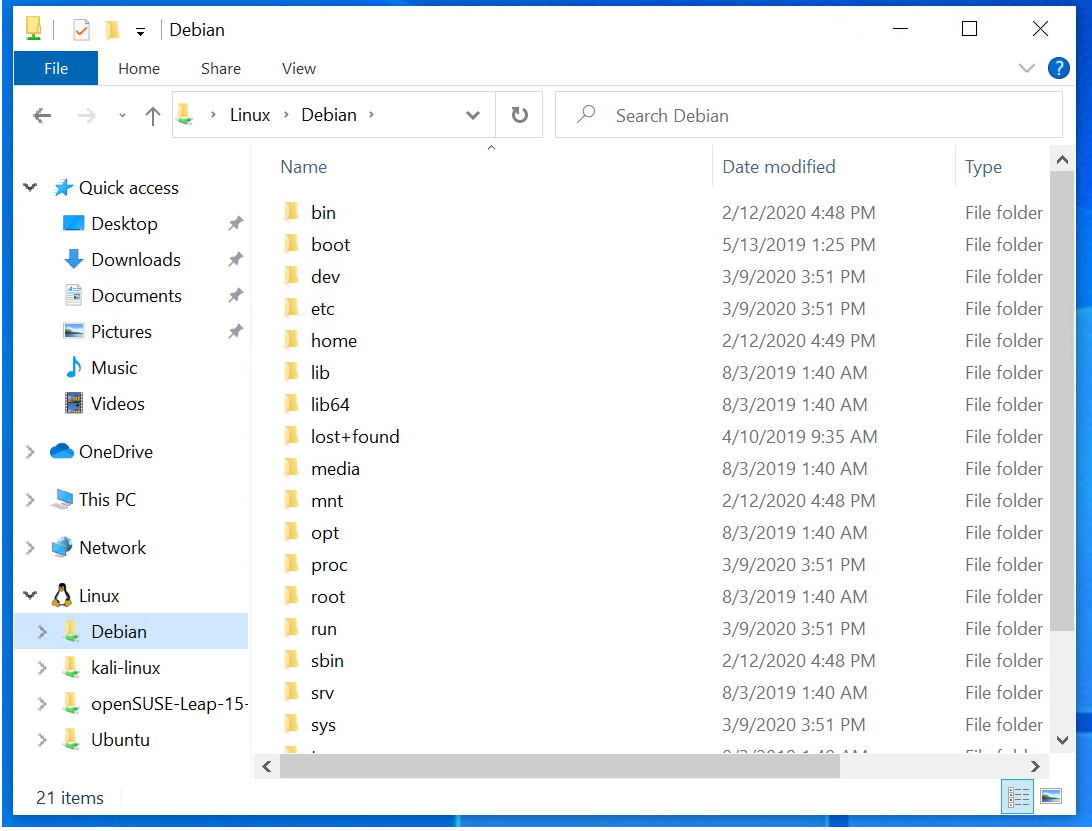Click the Search Debian input field

click(x=809, y=115)
